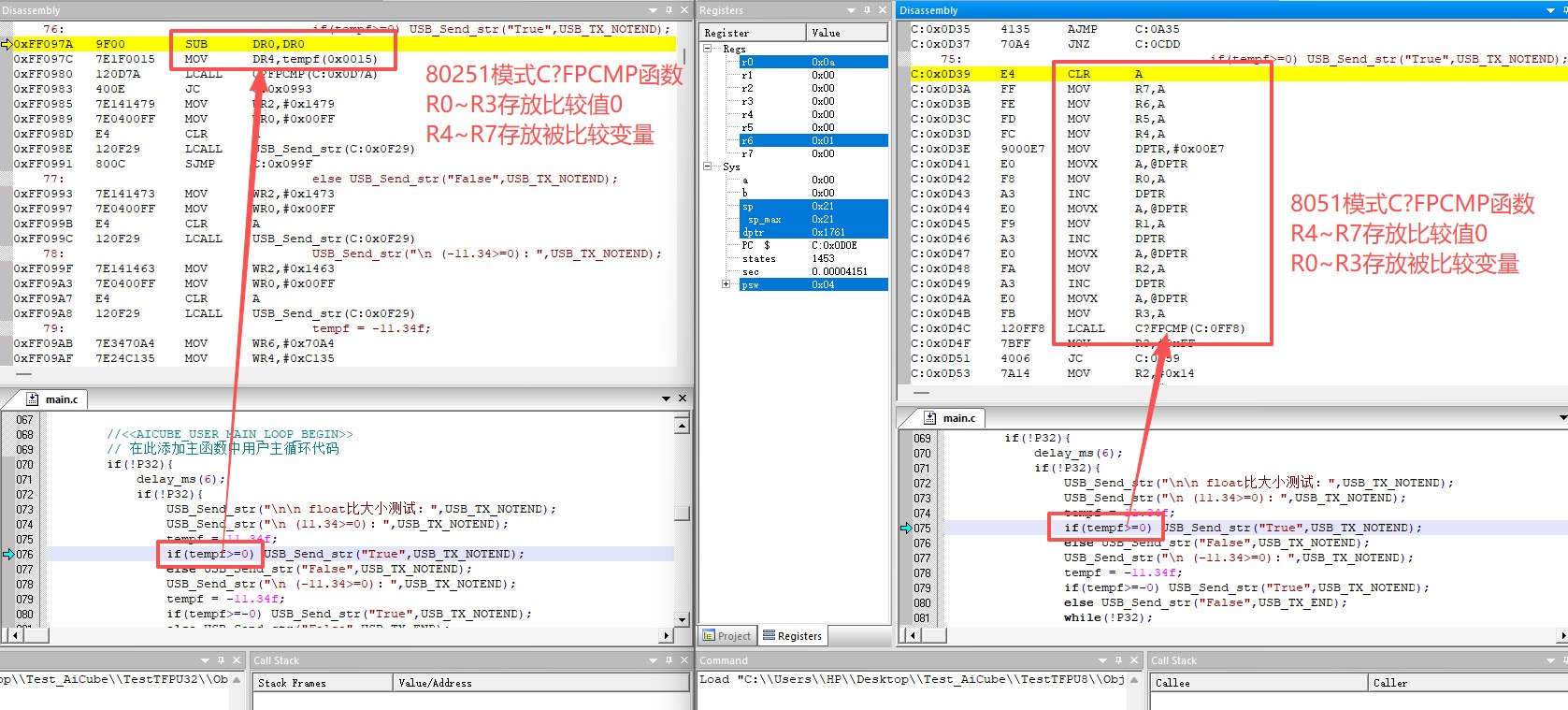
Task: Click the right main.c file tab icon
Action: tap(930, 418)
